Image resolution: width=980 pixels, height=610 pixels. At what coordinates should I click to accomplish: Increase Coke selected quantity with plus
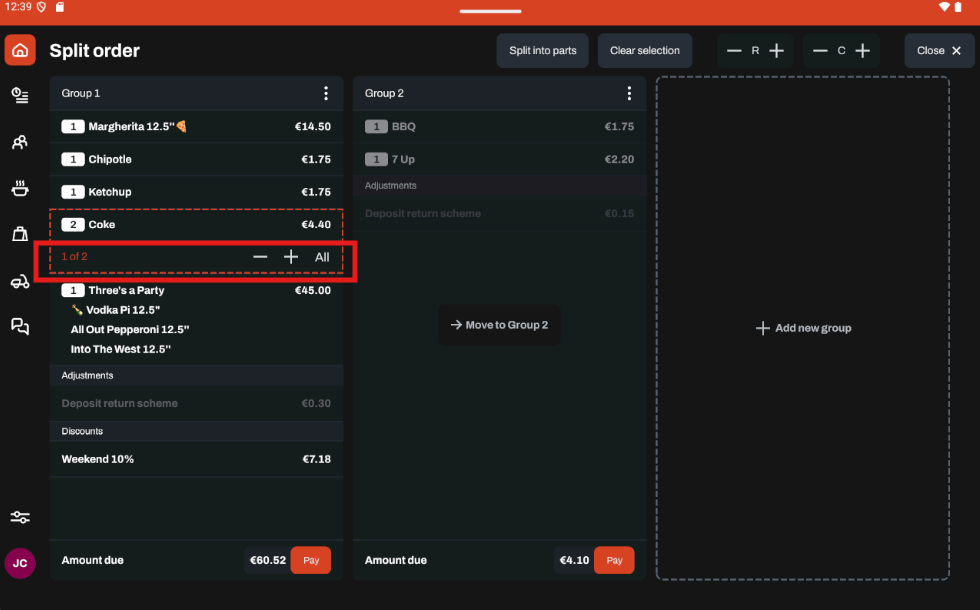tap(291, 257)
